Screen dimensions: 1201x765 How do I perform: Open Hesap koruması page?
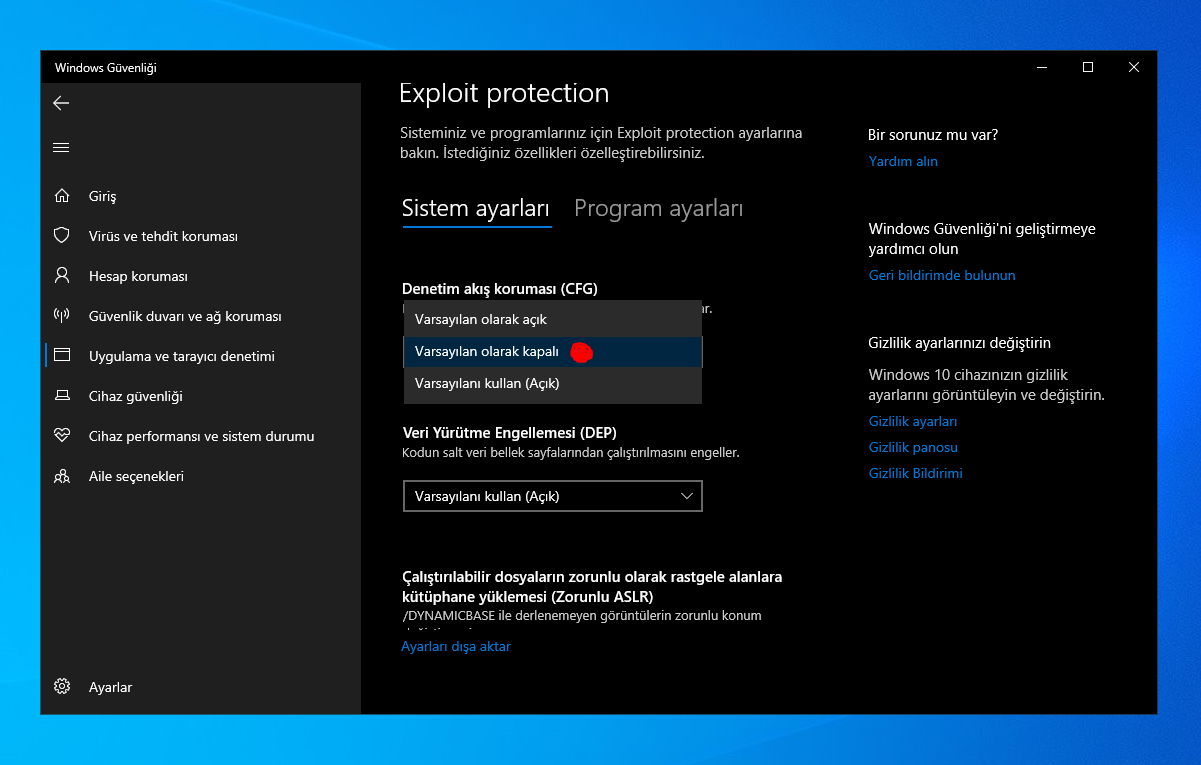[x=201, y=276]
